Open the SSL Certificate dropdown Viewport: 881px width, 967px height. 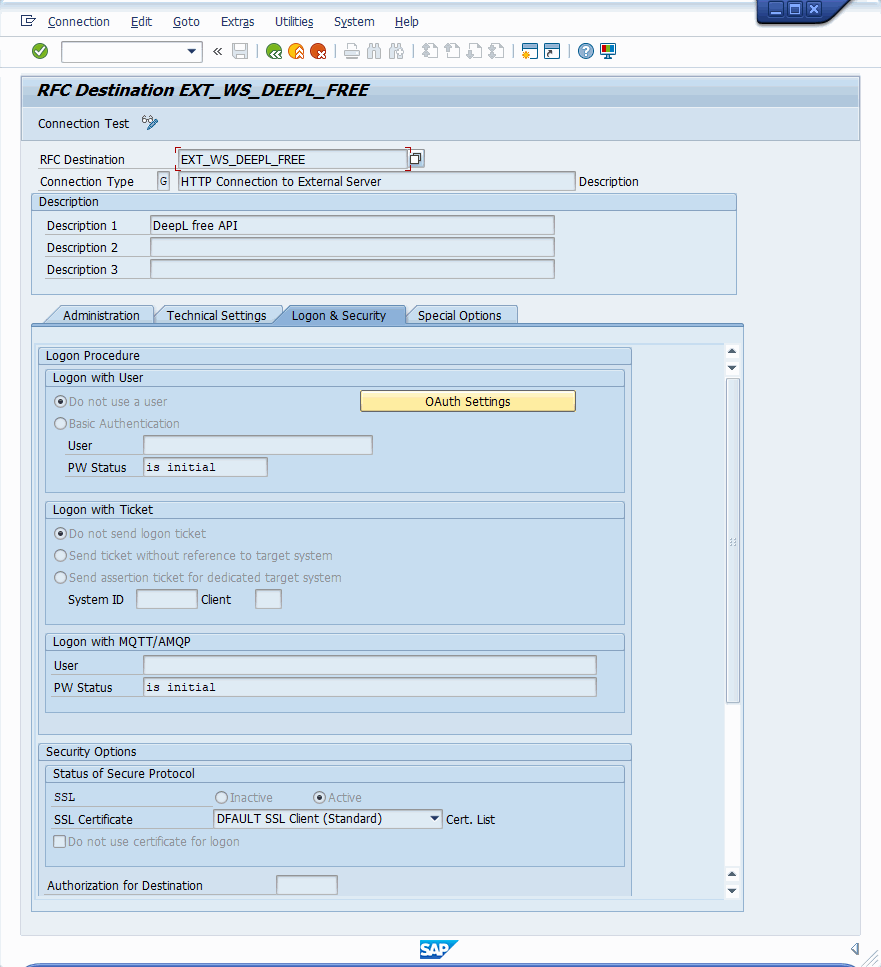(327, 819)
